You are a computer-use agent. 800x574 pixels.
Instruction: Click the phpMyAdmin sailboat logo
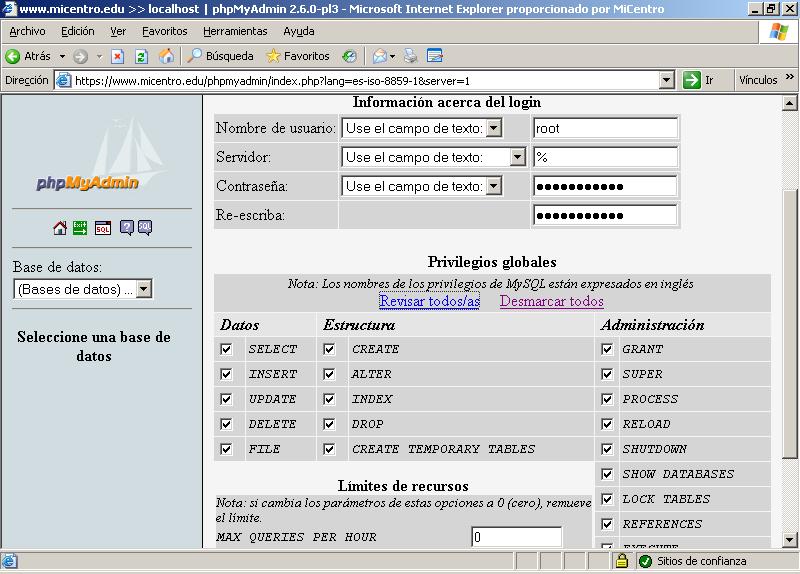coord(102,156)
